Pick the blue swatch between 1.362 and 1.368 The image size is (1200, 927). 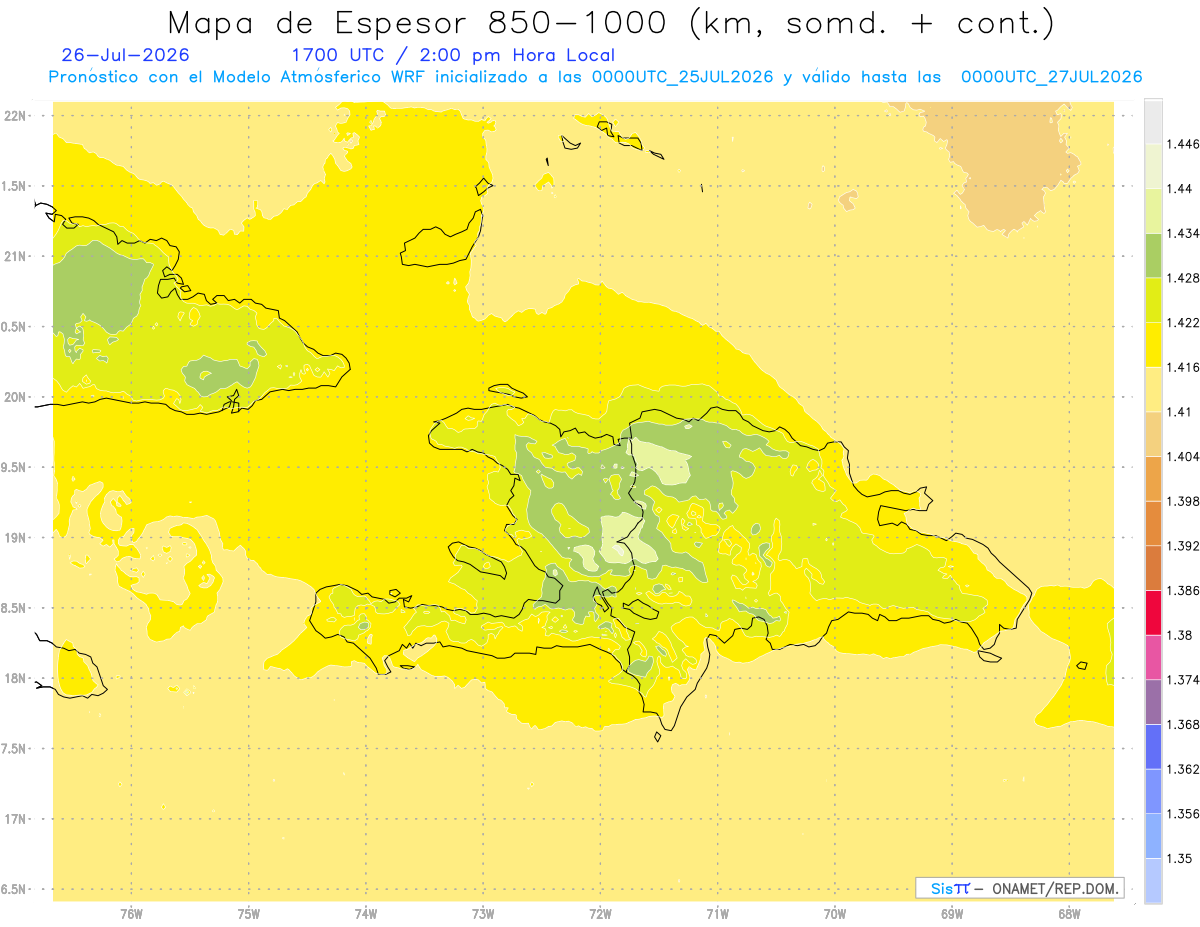[1153, 746]
